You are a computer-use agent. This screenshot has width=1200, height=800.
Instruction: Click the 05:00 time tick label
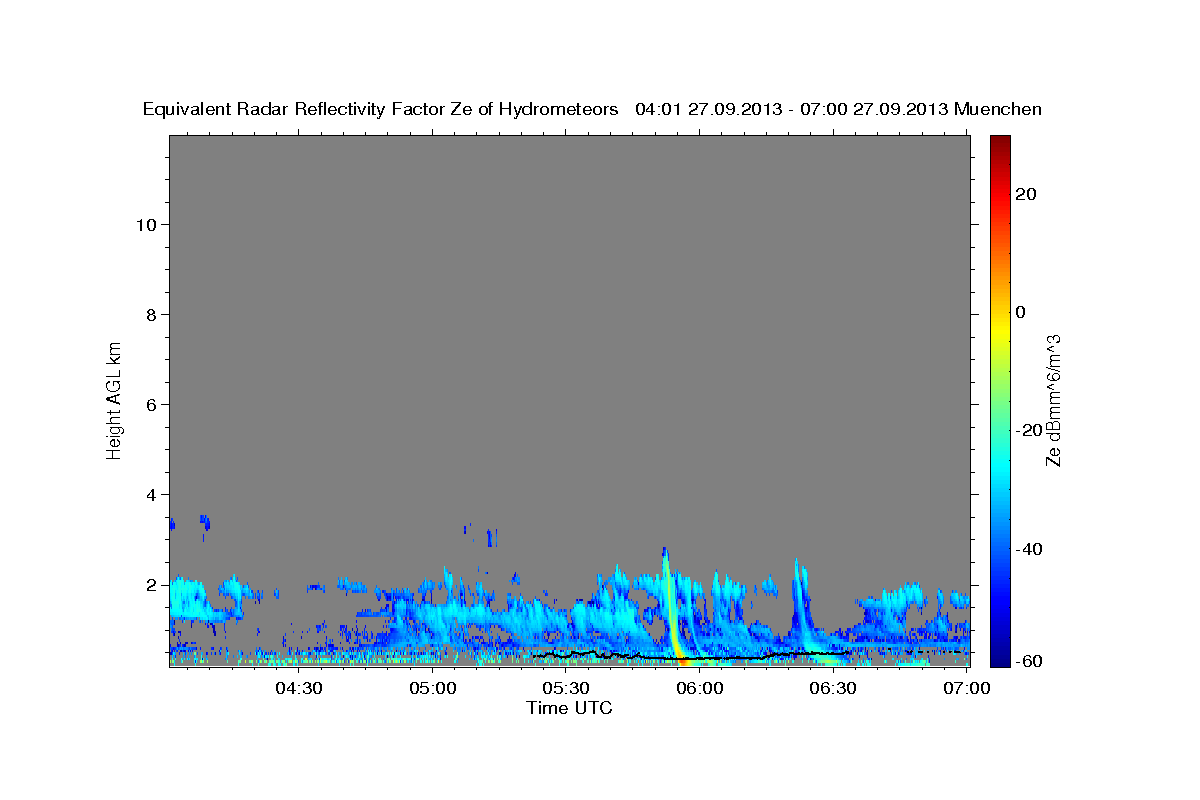[433, 688]
